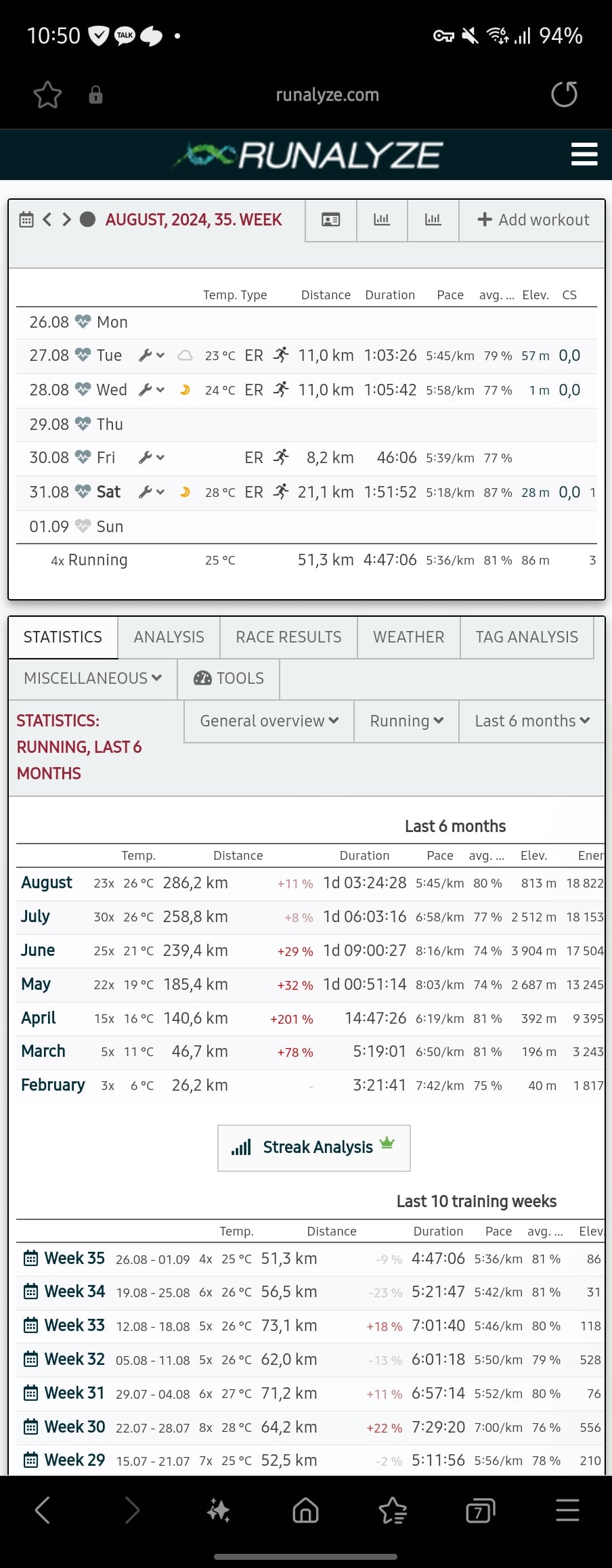Open the Miscellaneous menu

(93, 678)
